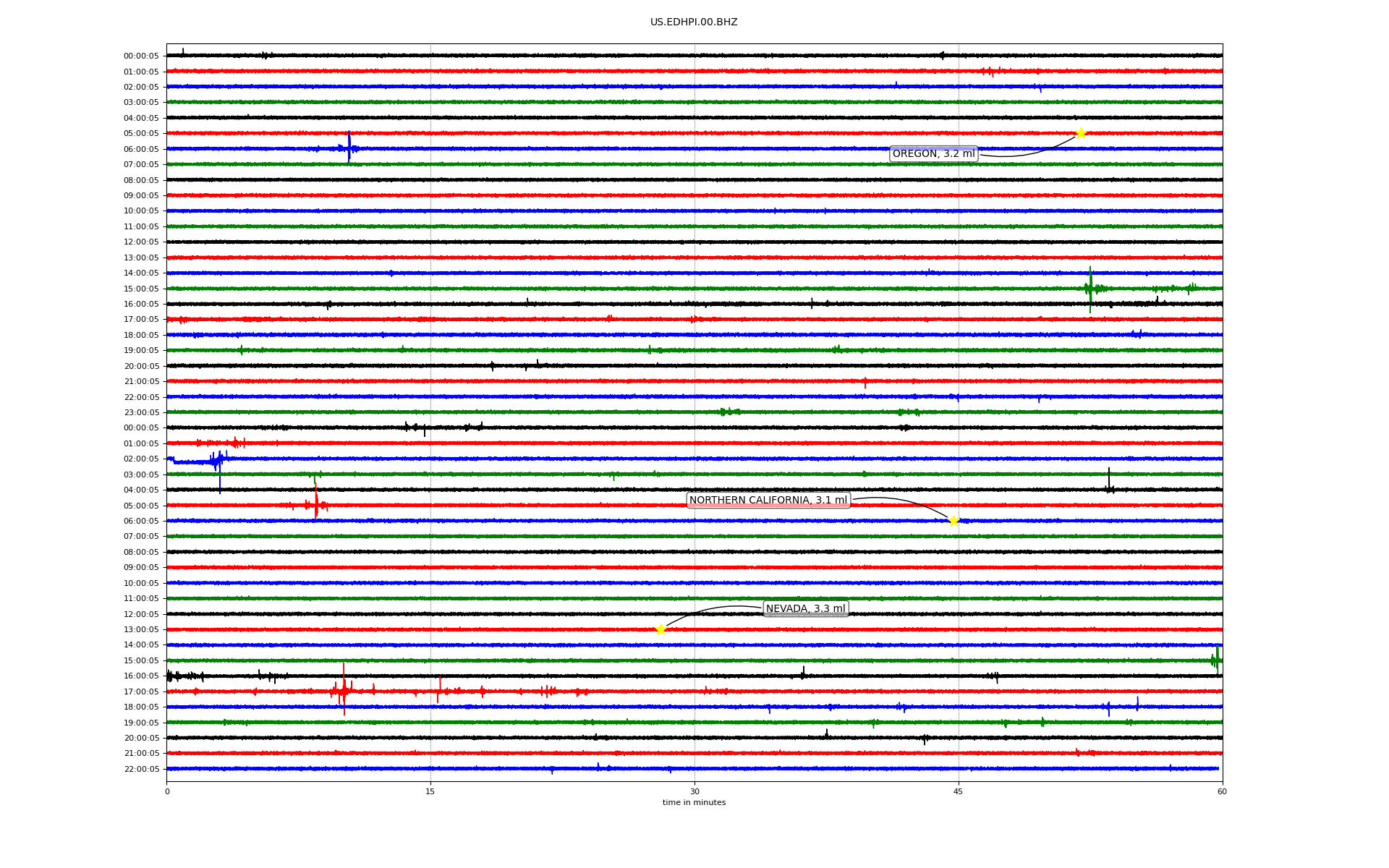Click the 30 tick label on the time axis
The image size is (1389, 868).
(x=694, y=791)
